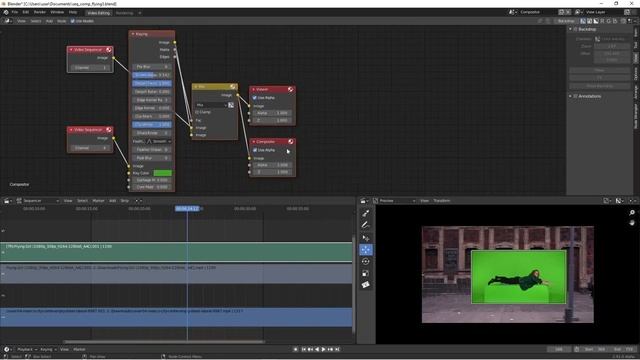
Task: Open the Preview view type dropdown
Action: click(x=395, y=201)
